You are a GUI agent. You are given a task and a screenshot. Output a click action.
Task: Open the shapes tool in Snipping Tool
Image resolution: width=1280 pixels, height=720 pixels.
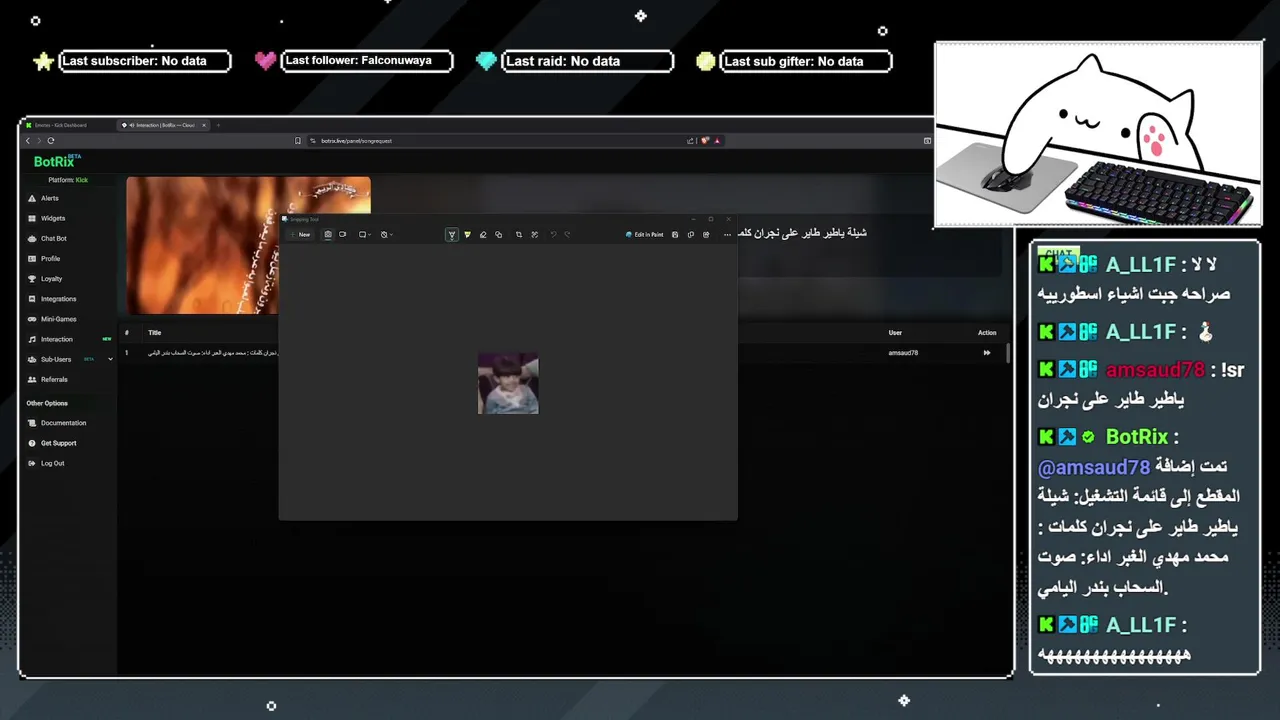[x=498, y=234]
